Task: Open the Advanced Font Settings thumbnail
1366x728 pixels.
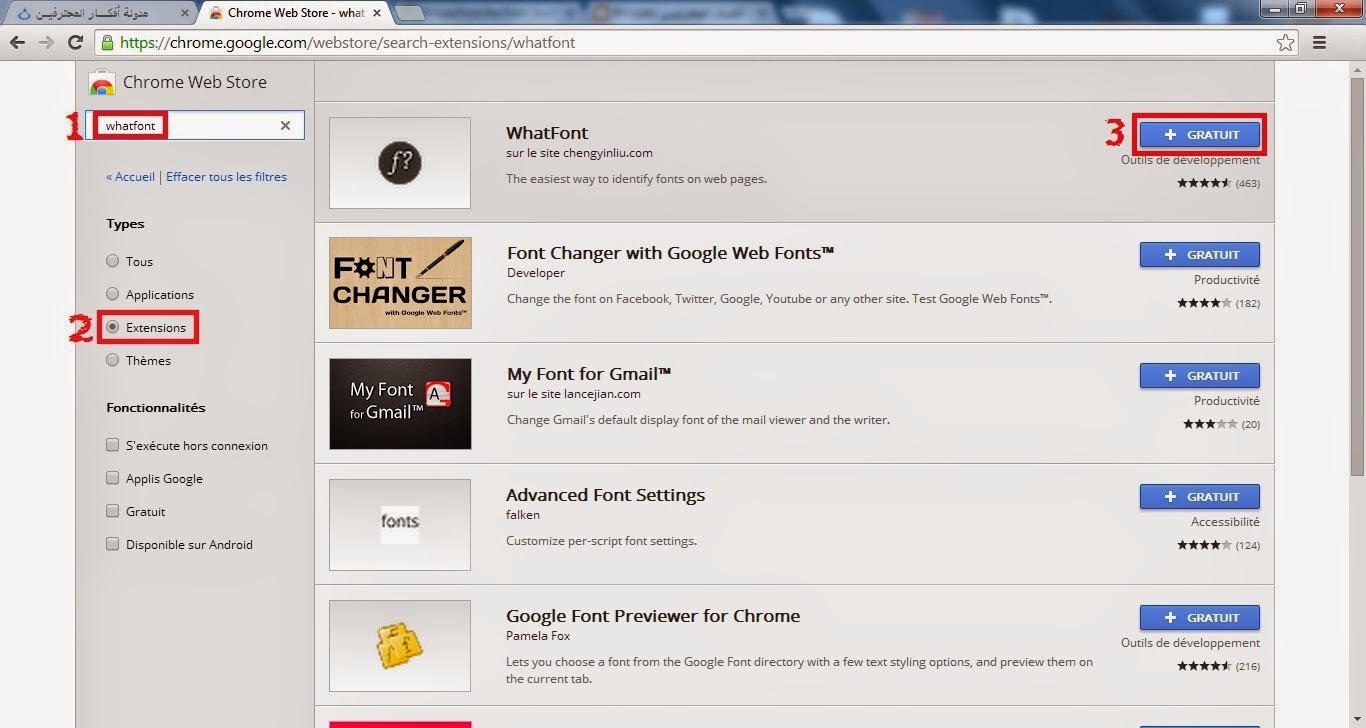Action: click(400, 525)
